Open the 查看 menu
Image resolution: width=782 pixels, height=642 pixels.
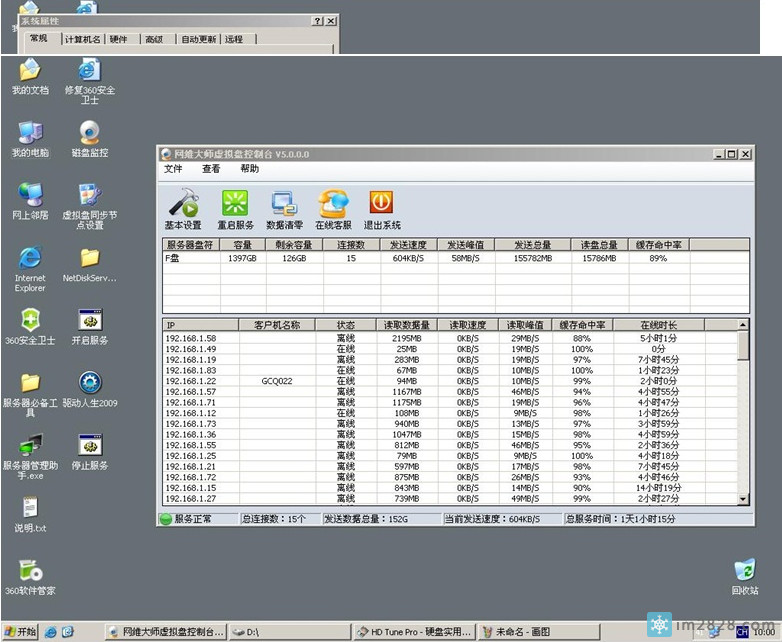pyautogui.click(x=211, y=169)
